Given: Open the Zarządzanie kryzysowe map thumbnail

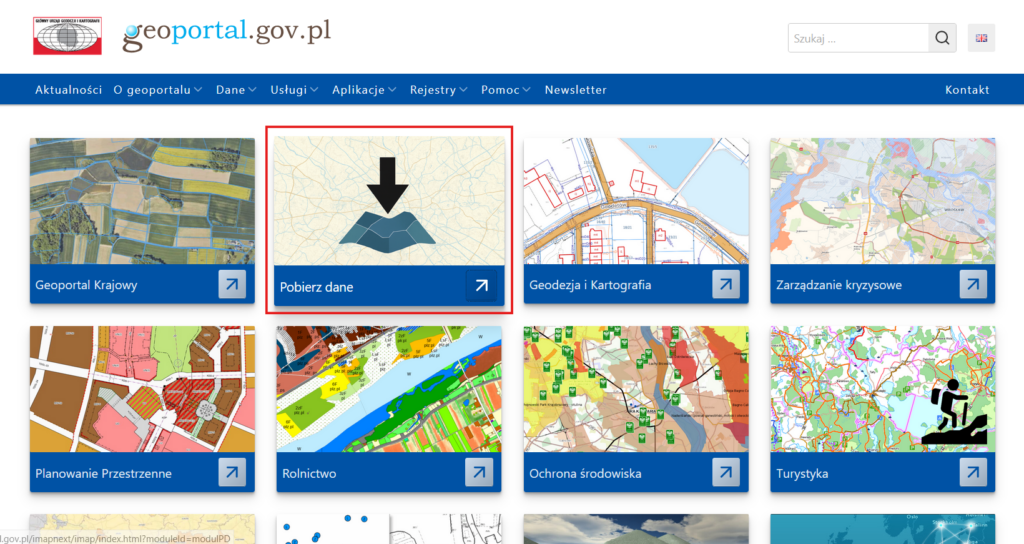Looking at the screenshot, I should (x=883, y=201).
